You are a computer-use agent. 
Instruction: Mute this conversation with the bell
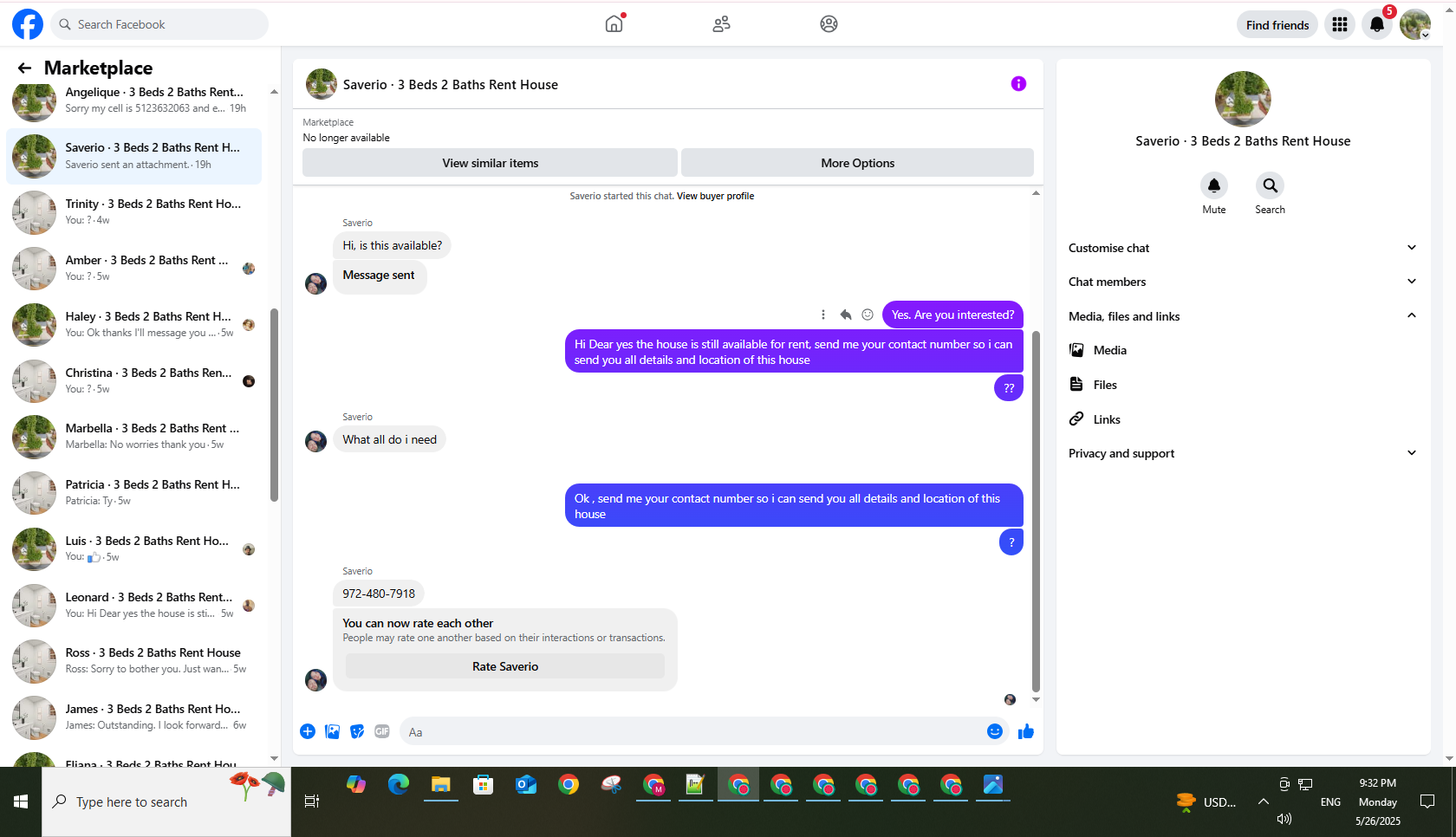tap(1214, 185)
